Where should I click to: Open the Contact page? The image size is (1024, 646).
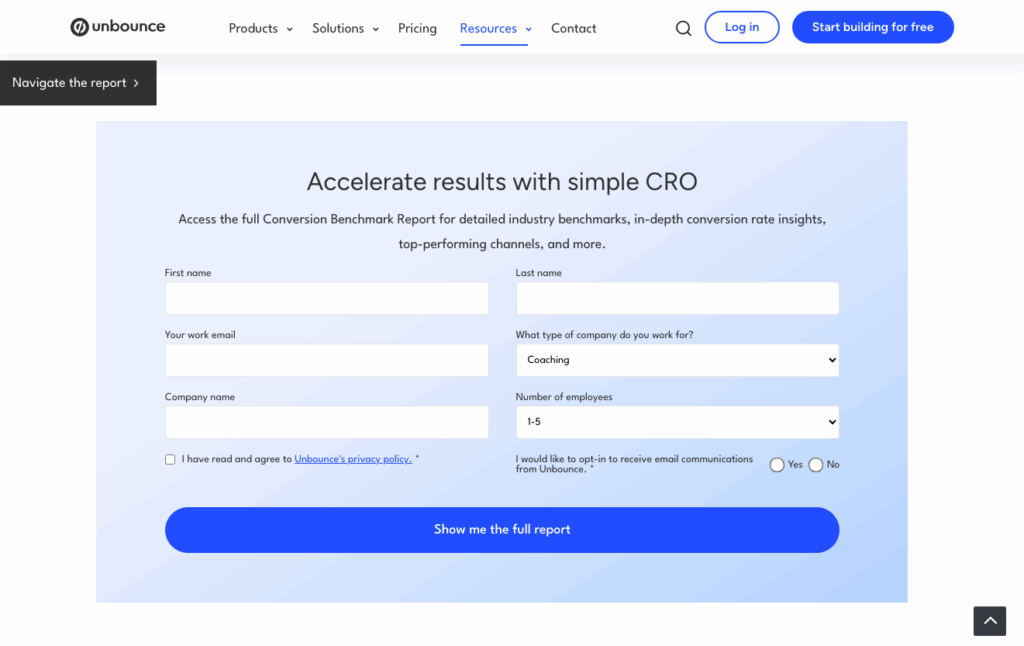[x=573, y=28]
